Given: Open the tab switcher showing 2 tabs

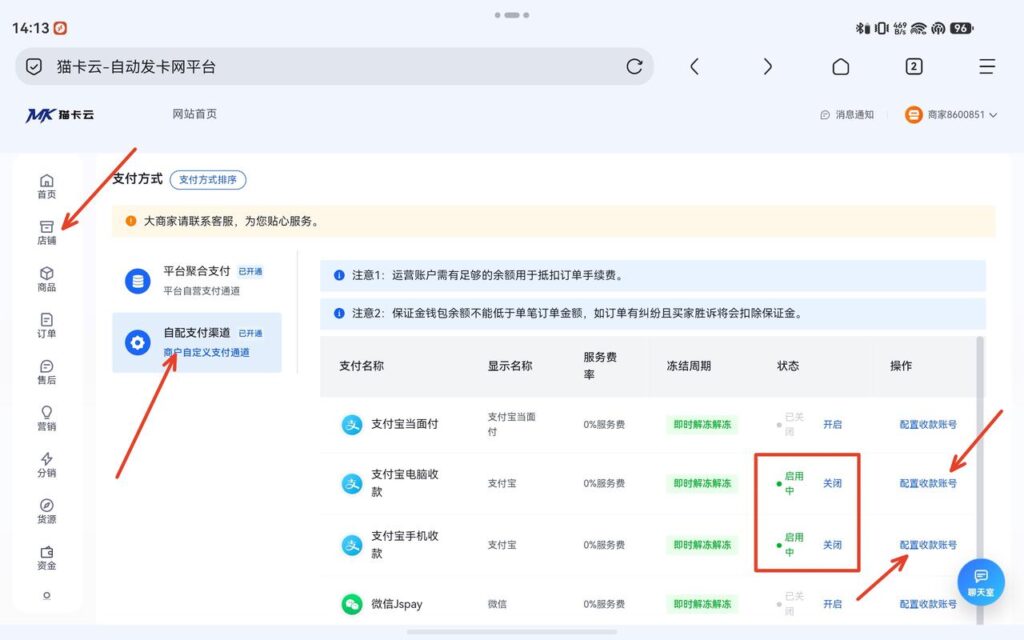Looking at the screenshot, I should coord(914,66).
